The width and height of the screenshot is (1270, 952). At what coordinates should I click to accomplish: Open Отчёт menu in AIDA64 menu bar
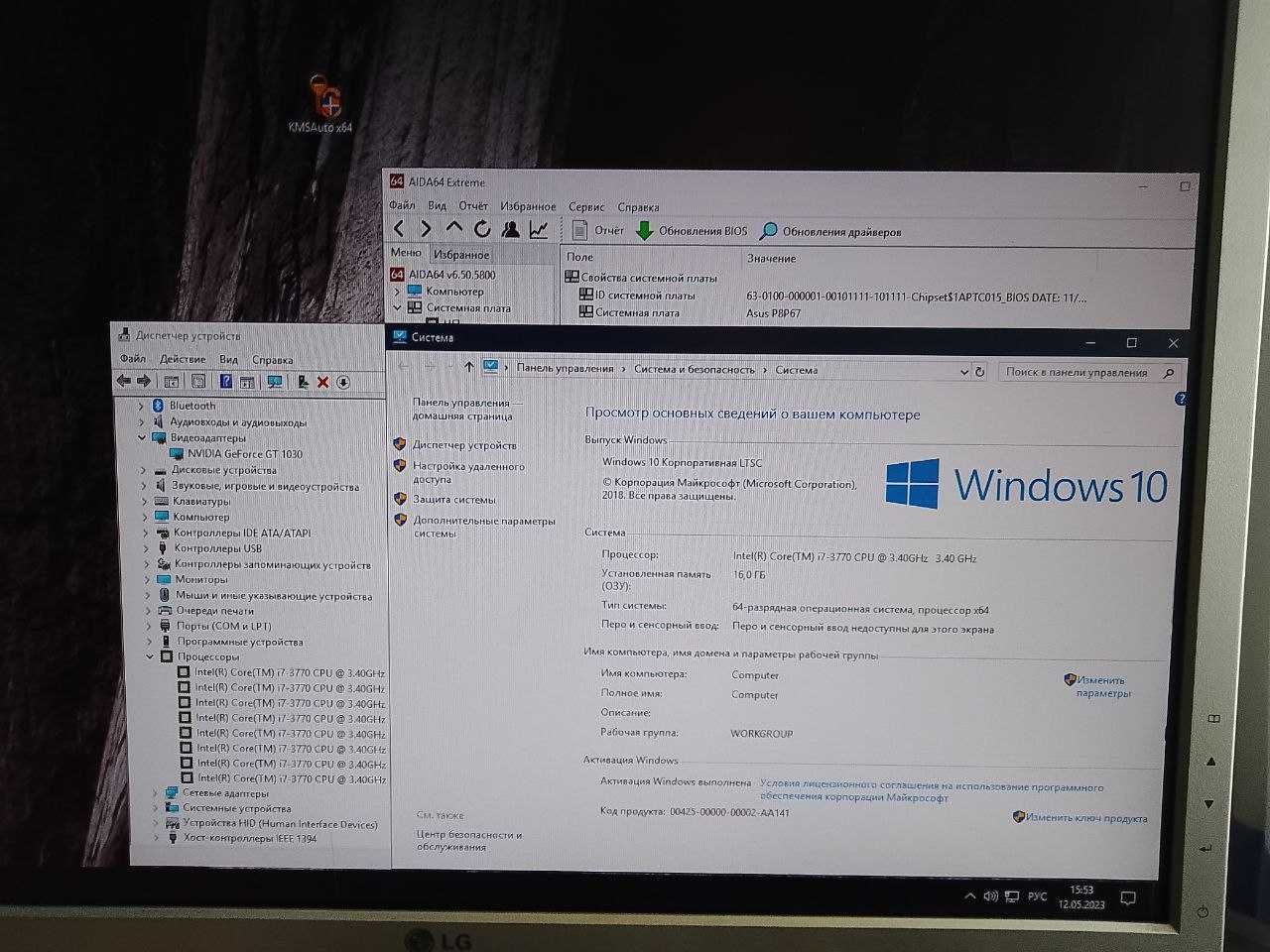tap(472, 205)
